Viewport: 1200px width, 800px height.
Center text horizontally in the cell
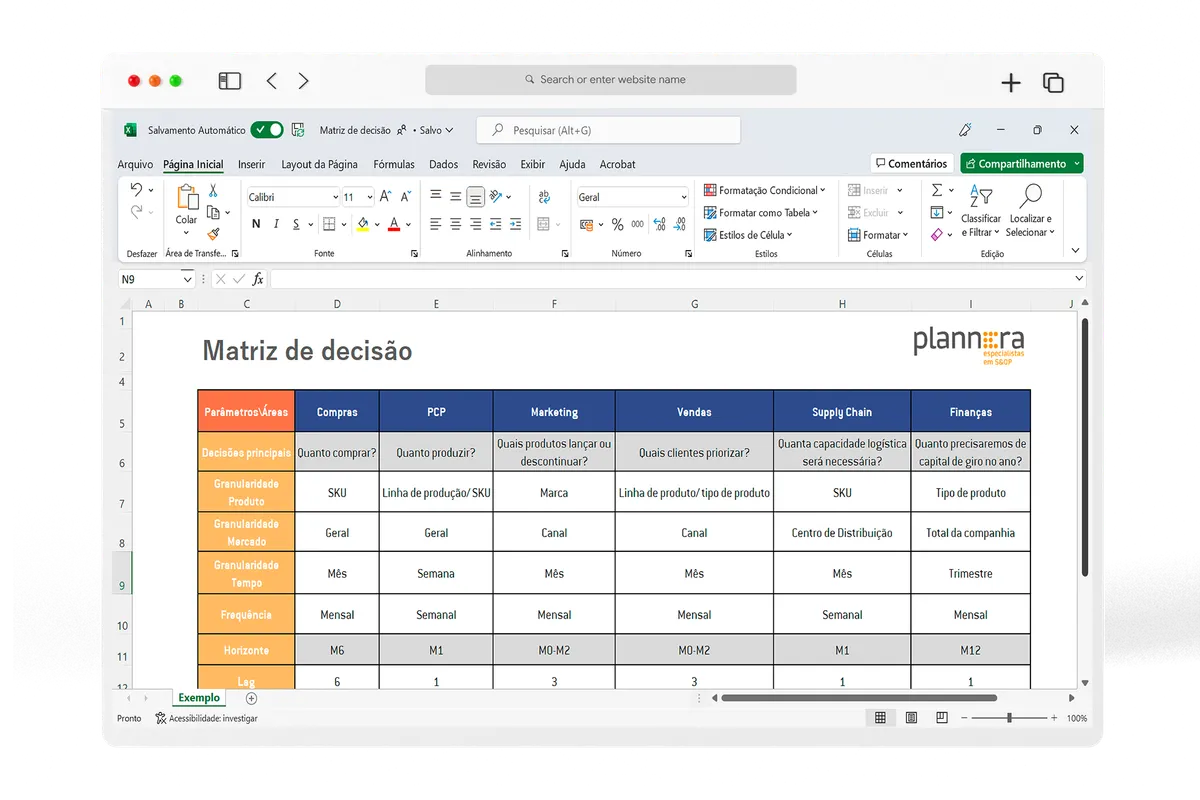[x=455, y=224]
